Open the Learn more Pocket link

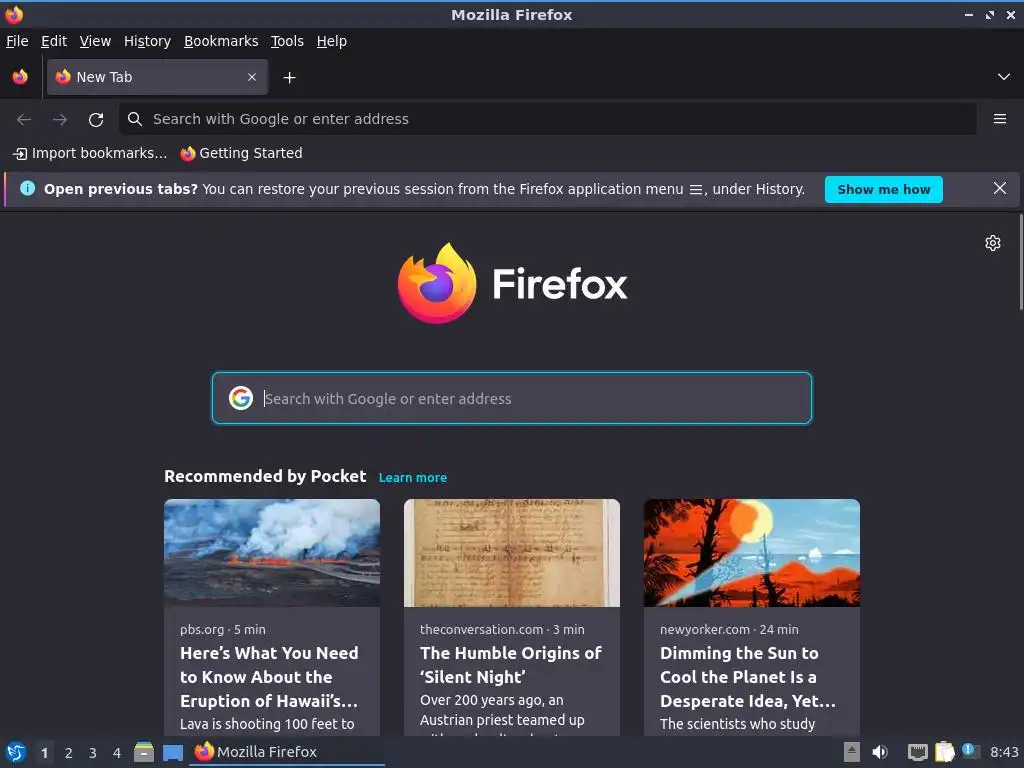[x=413, y=477]
